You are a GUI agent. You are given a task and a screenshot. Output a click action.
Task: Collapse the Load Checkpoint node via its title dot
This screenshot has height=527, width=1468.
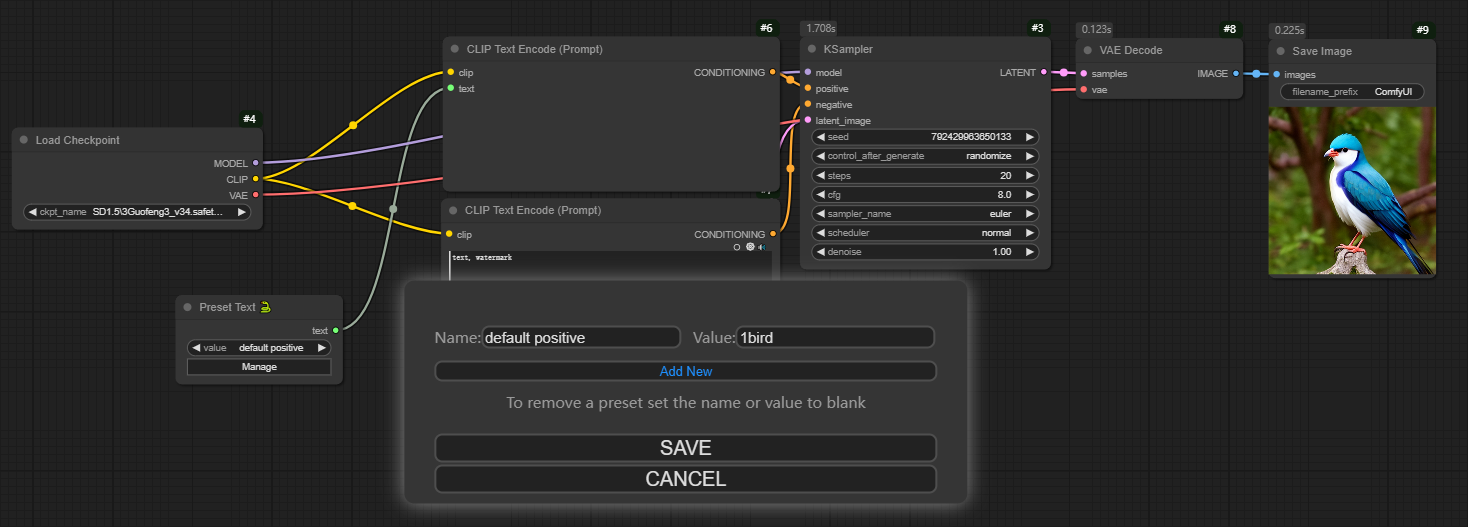click(x=22, y=140)
